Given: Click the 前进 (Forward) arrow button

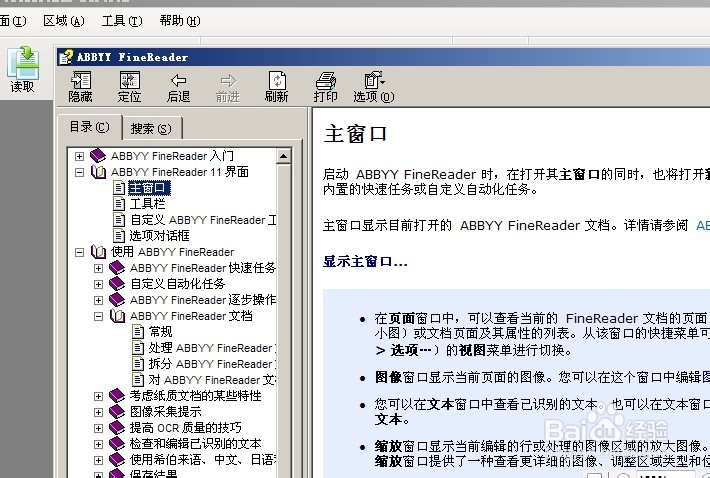Looking at the screenshot, I should coord(228,87).
